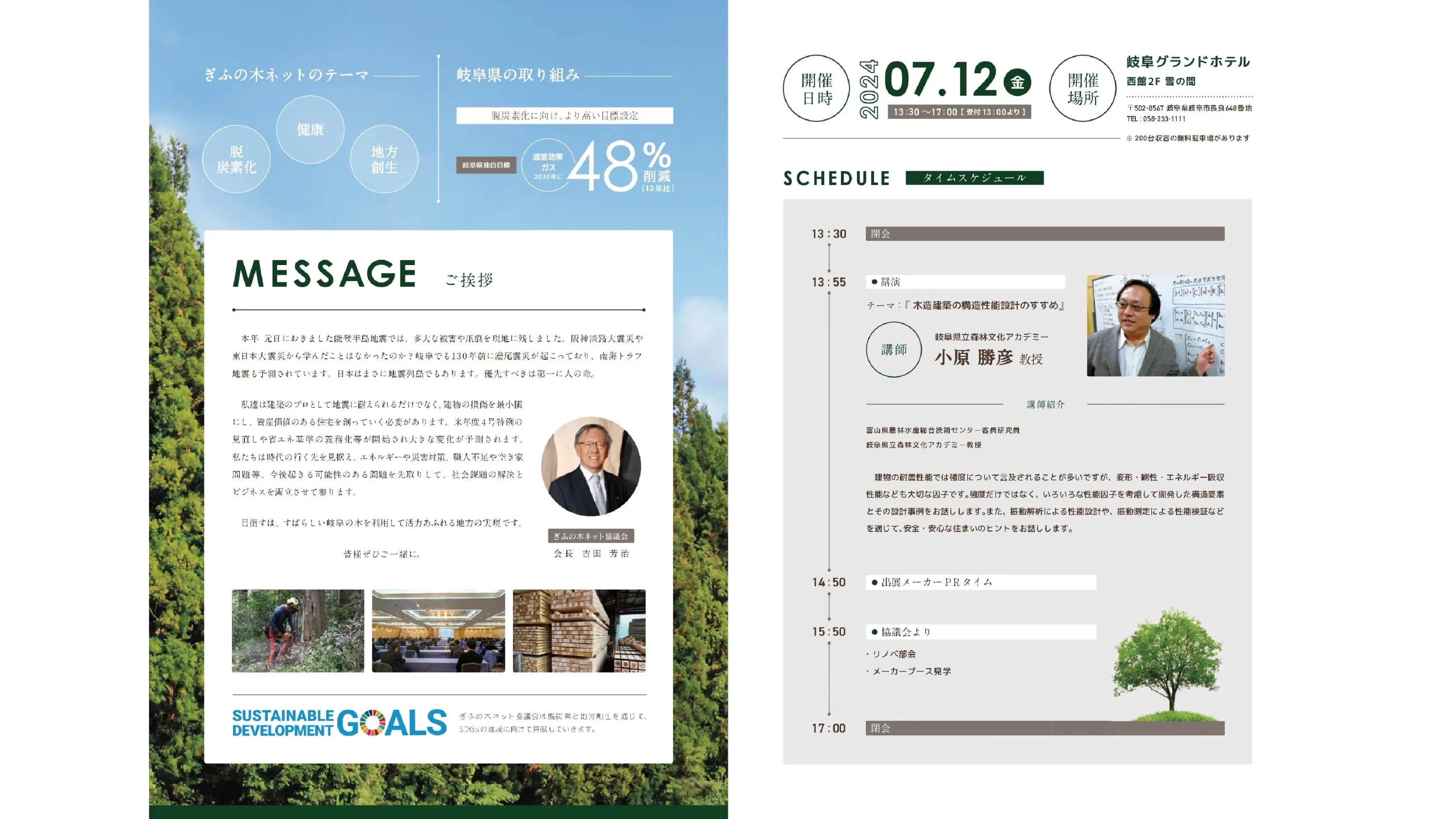Click the 13:30～17:00 time banner
The width and height of the screenshot is (1456, 819).
[x=959, y=112]
